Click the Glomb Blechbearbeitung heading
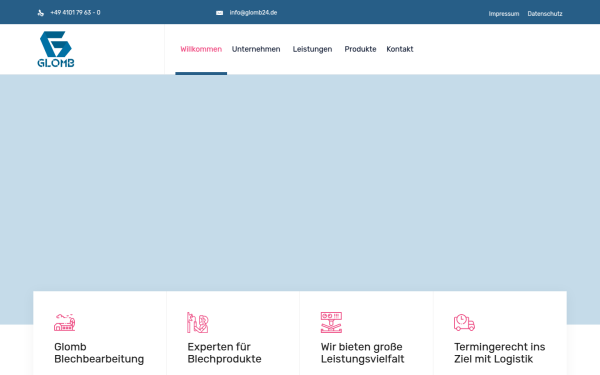Viewport: 600px width, 375px height. coord(99,353)
